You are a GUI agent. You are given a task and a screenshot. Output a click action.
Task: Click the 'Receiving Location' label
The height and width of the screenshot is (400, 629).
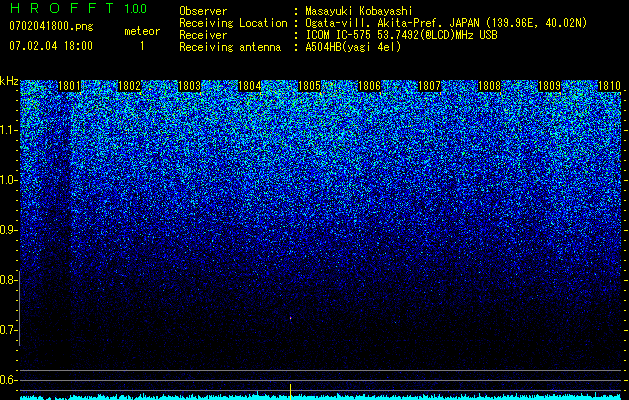pos(233,23)
